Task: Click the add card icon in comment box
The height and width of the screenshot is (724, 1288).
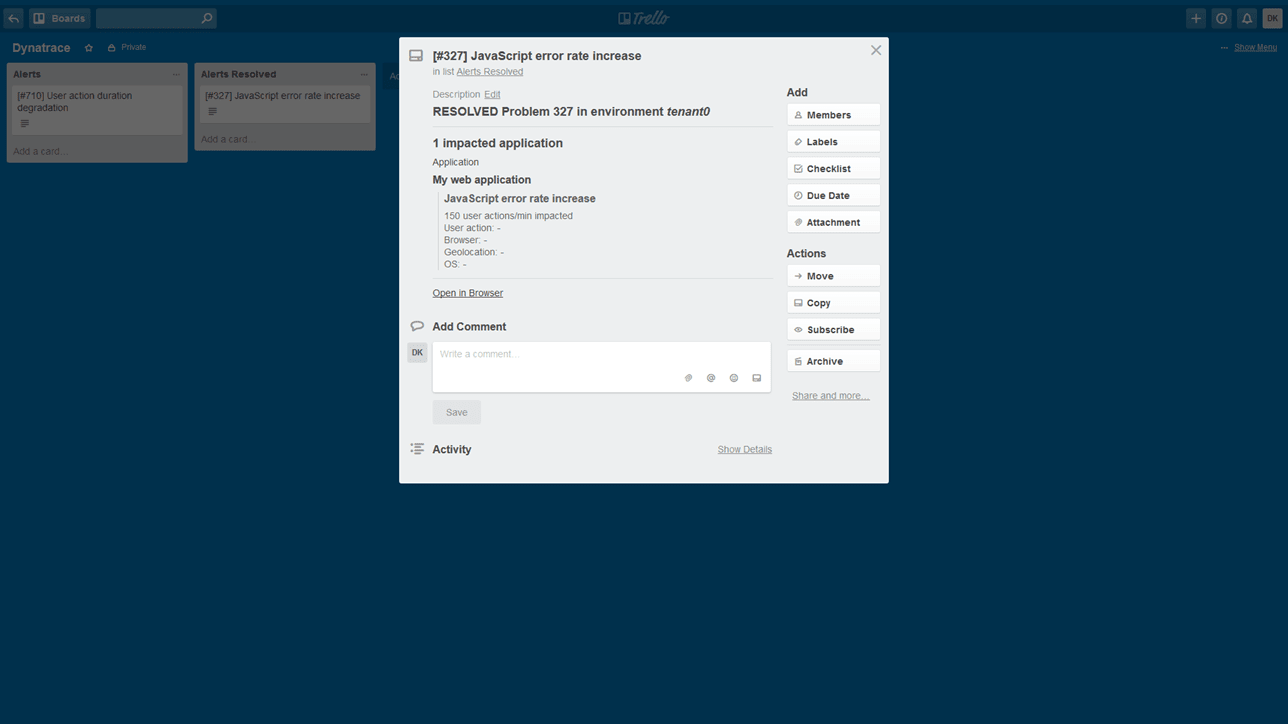Action: 757,378
